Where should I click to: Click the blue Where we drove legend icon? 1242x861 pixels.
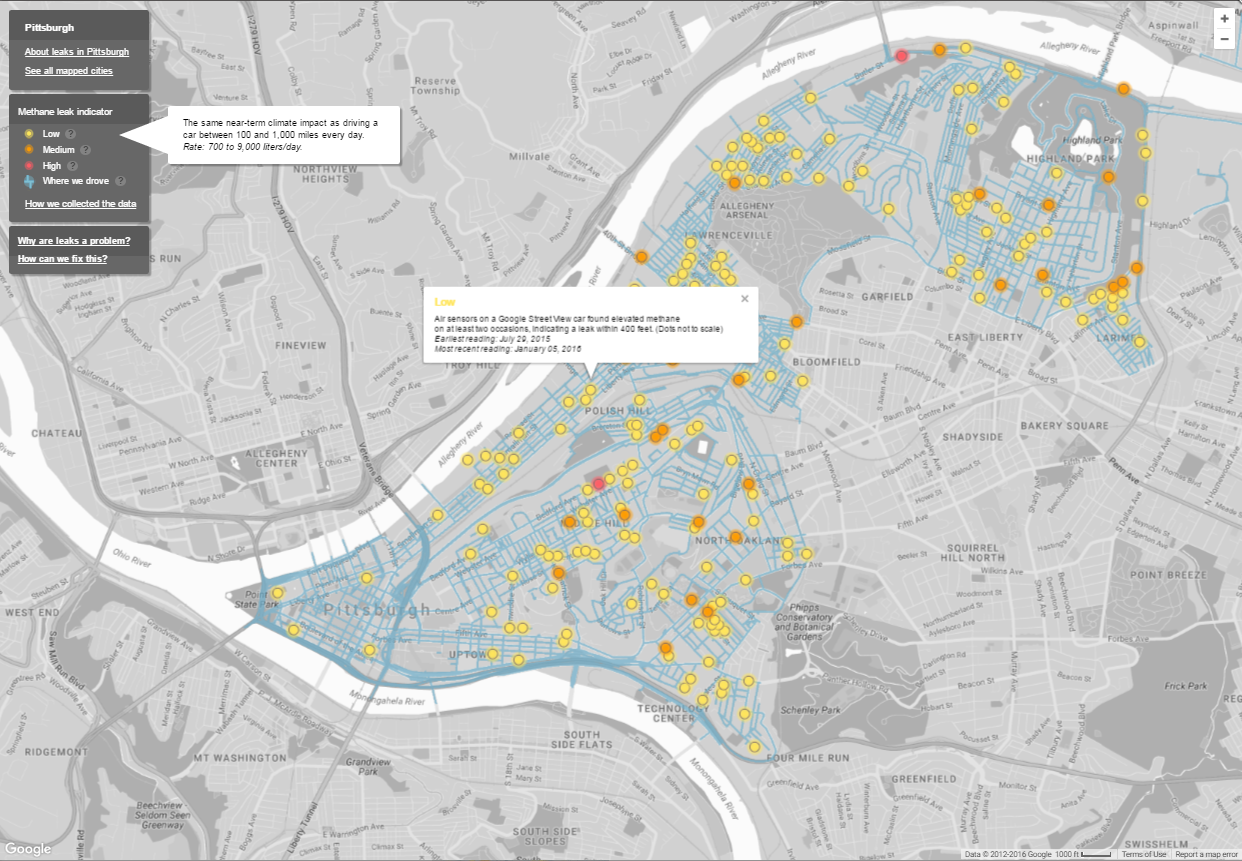29,181
